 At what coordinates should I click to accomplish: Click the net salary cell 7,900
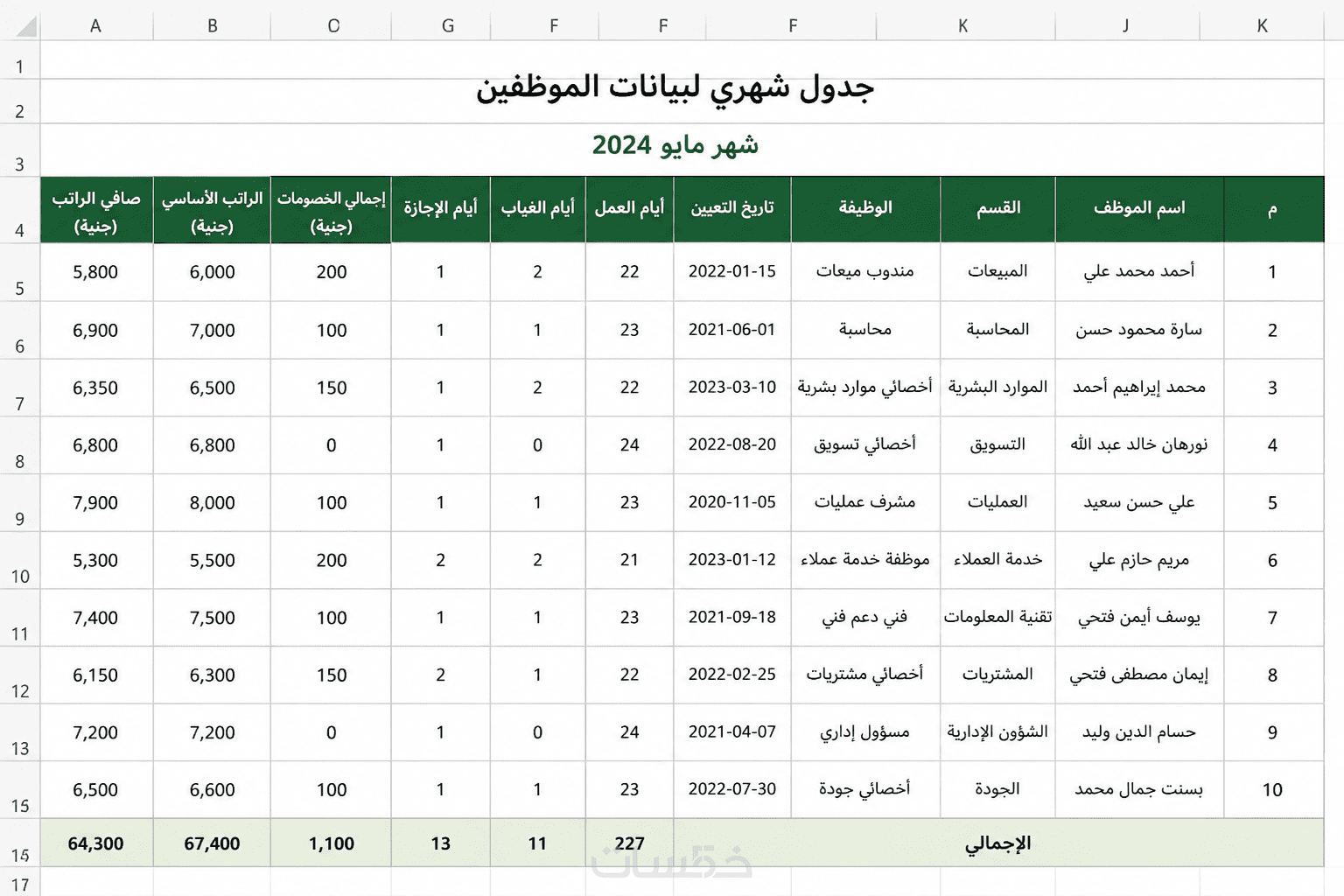96,503
